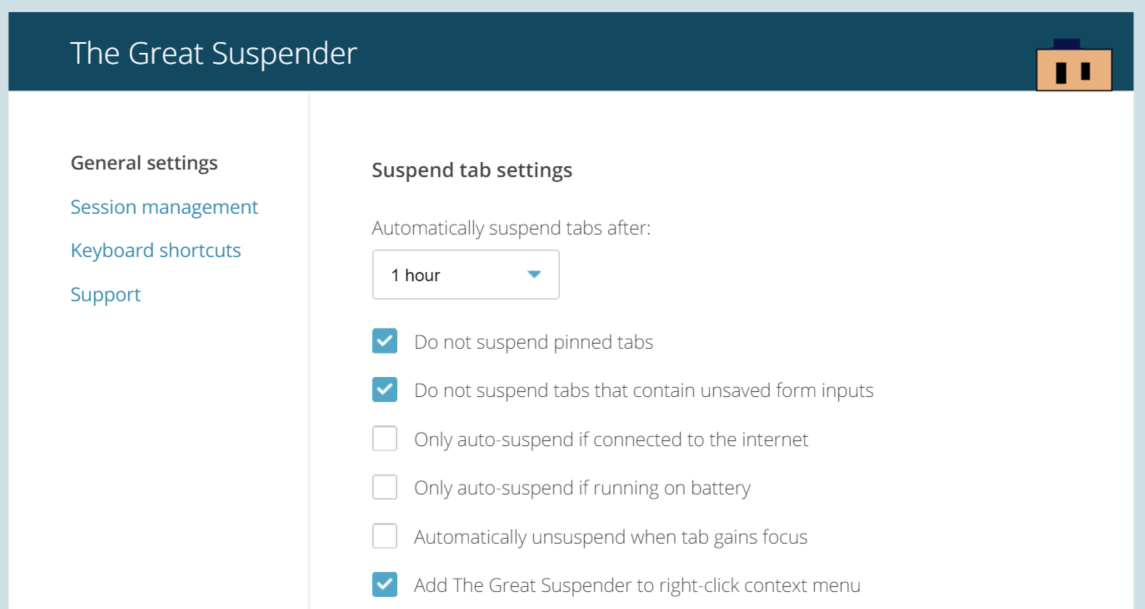Click the 'Only auto-suspend if connected to the internet' text
The height and width of the screenshot is (609, 1145).
tap(611, 439)
